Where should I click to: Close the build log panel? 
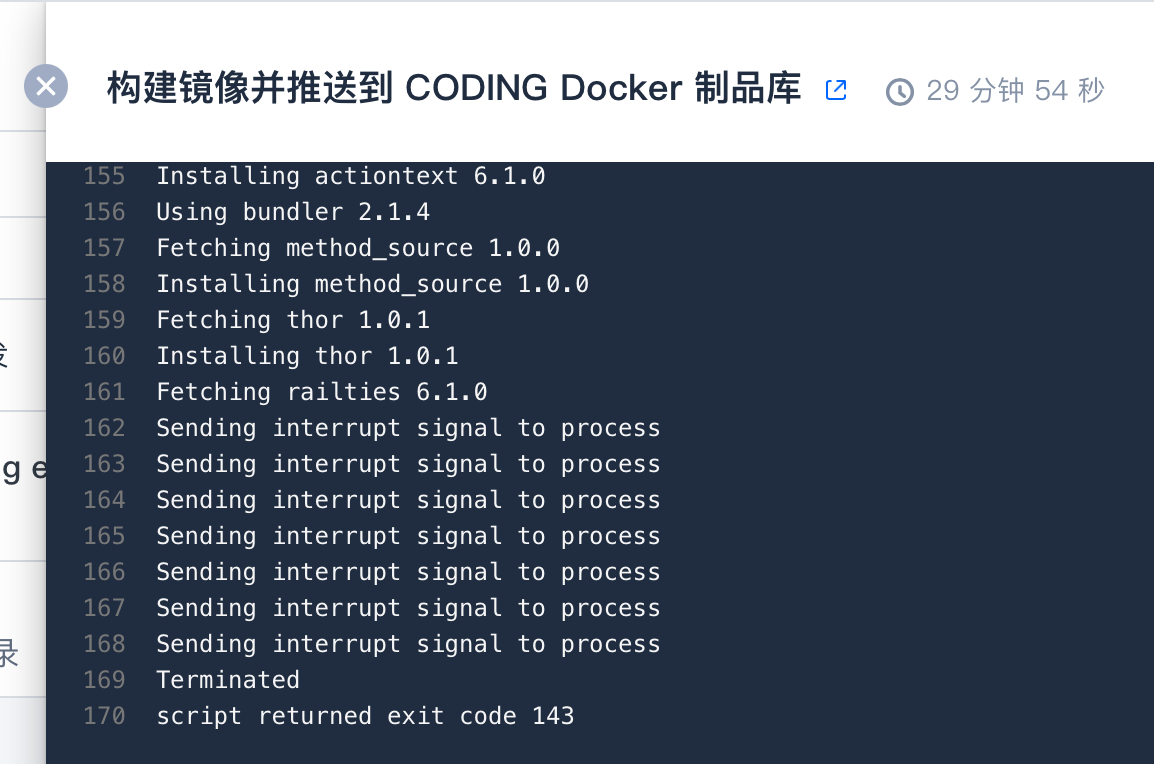point(46,86)
